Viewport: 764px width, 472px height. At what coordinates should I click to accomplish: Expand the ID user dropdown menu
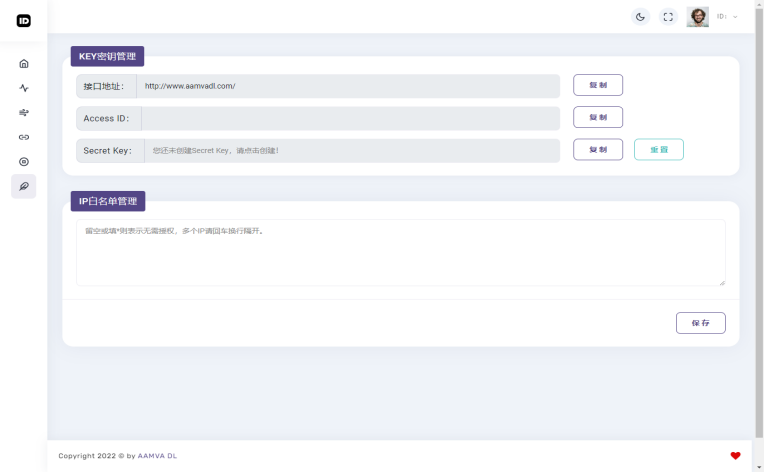pyautogui.click(x=727, y=17)
